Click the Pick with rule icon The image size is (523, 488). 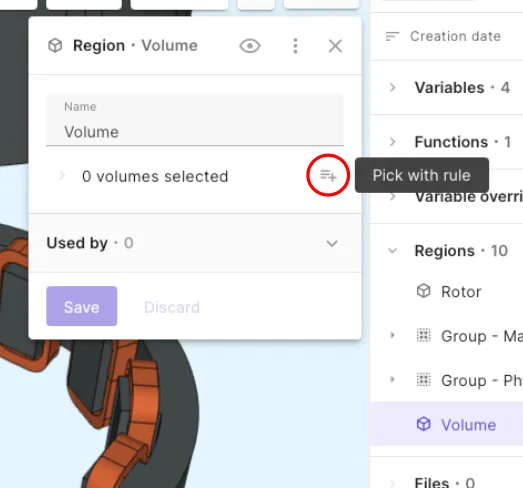(x=328, y=175)
